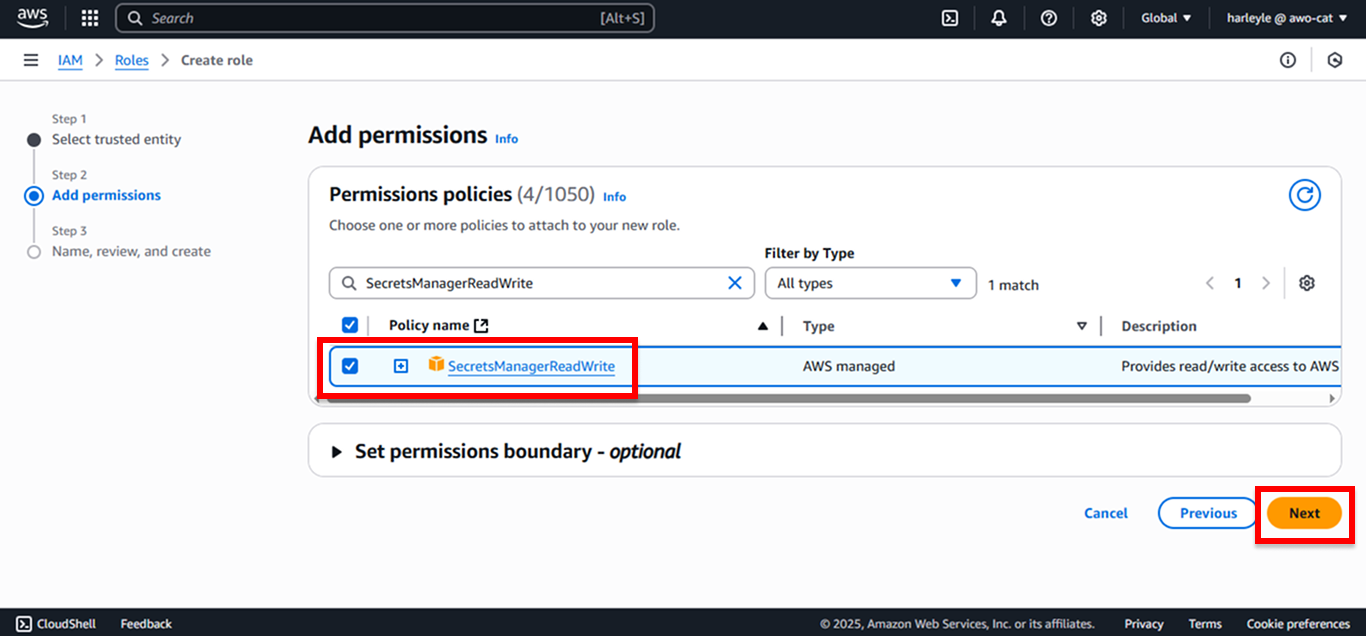The image size is (1366, 636).
Task: Open Info link beside Add permissions heading
Action: pos(507,139)
